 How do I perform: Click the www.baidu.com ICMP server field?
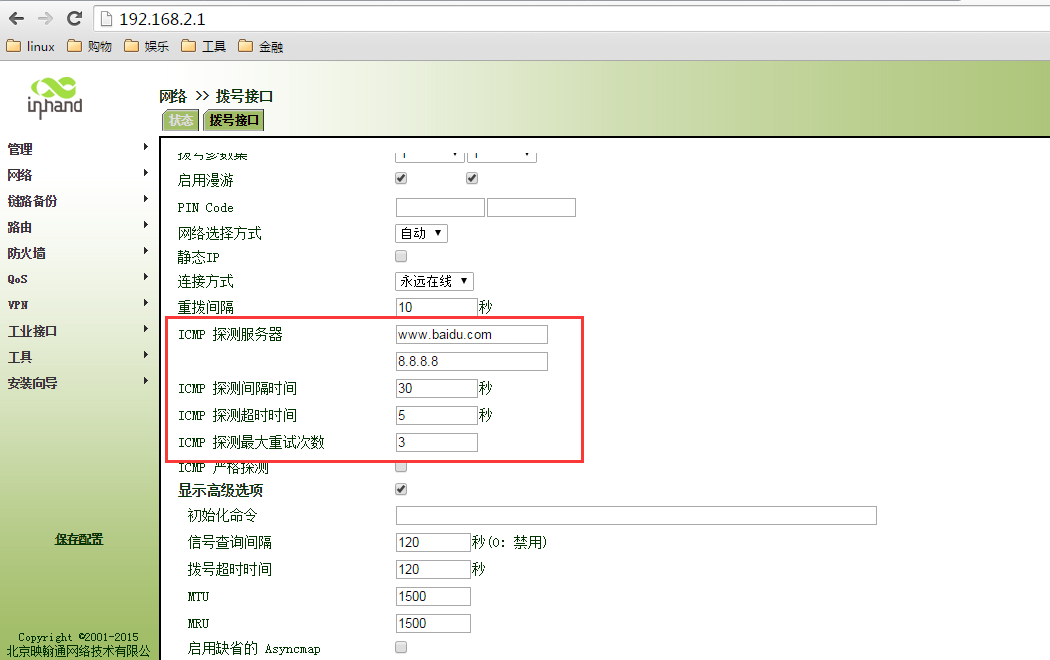[x=471, y=334]
